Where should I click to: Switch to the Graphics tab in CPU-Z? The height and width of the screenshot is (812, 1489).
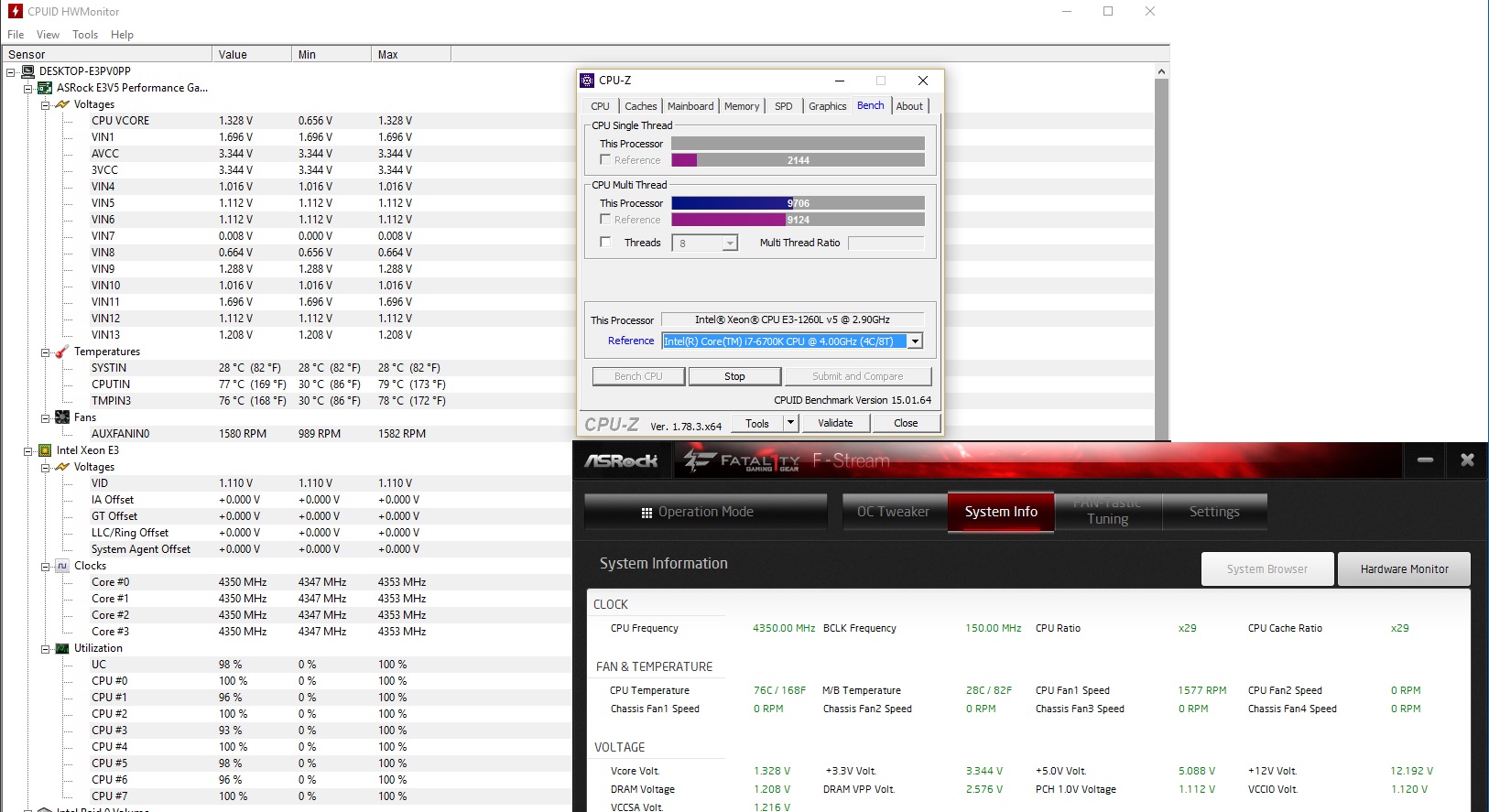pyautogui.click(x=827, y=106)
